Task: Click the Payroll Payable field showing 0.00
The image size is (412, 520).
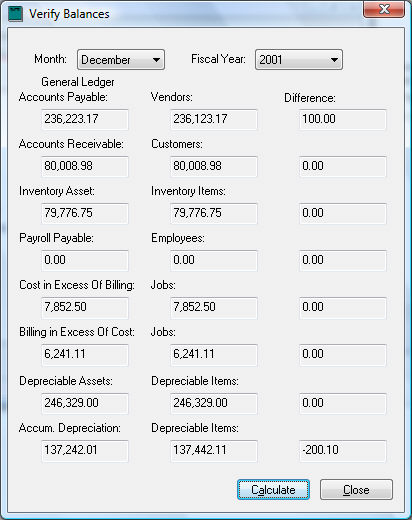Action: tap(85, 260)
